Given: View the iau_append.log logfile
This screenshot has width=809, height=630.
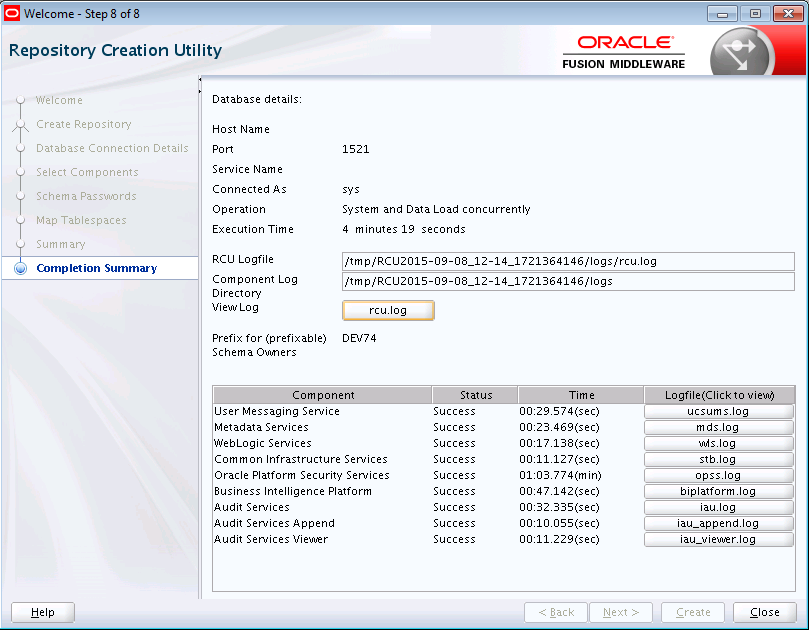Looking at the screenshot, I should (x=718, y=523).
